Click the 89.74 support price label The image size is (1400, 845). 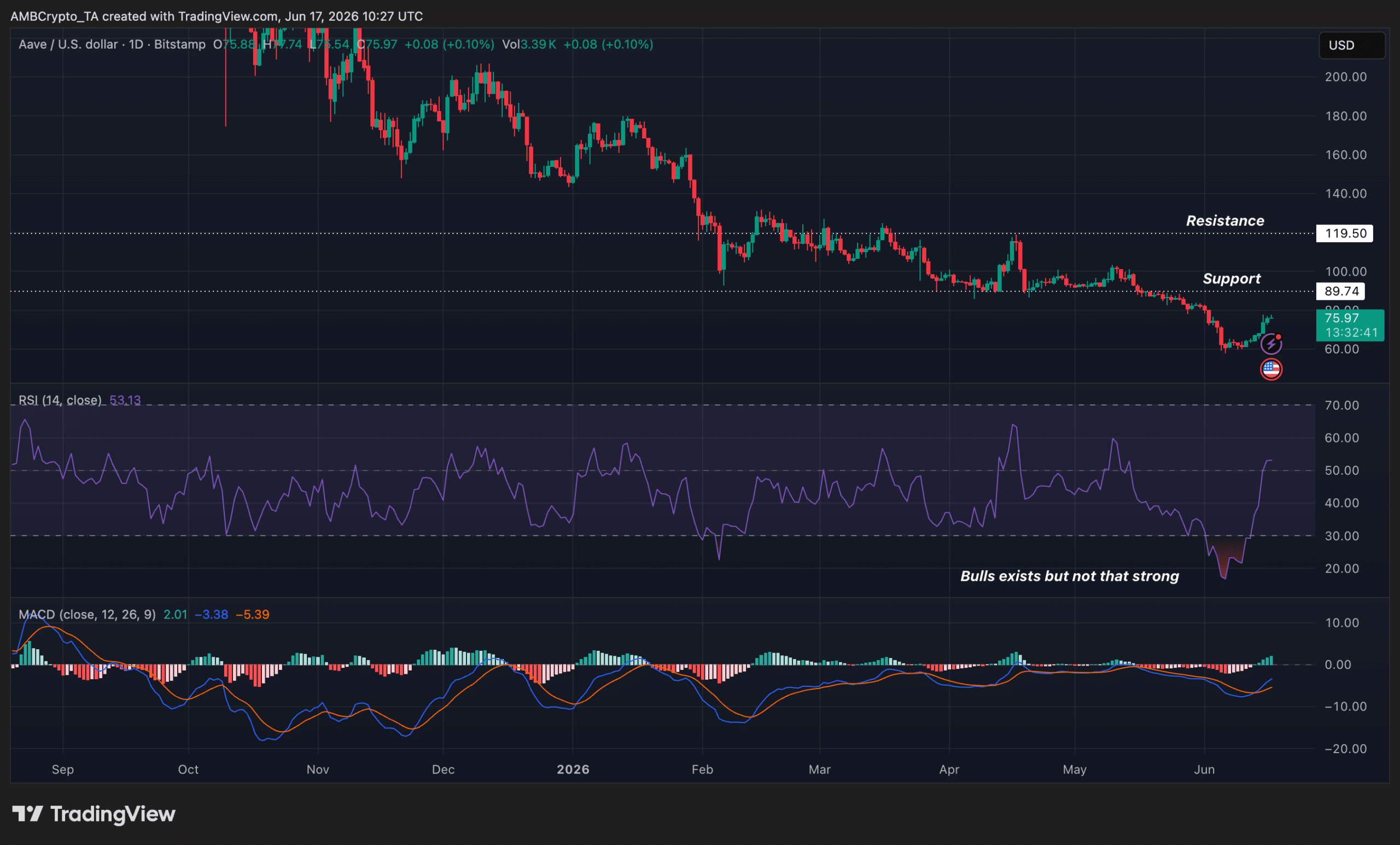pyautogui.click(x=1340, y=292)
